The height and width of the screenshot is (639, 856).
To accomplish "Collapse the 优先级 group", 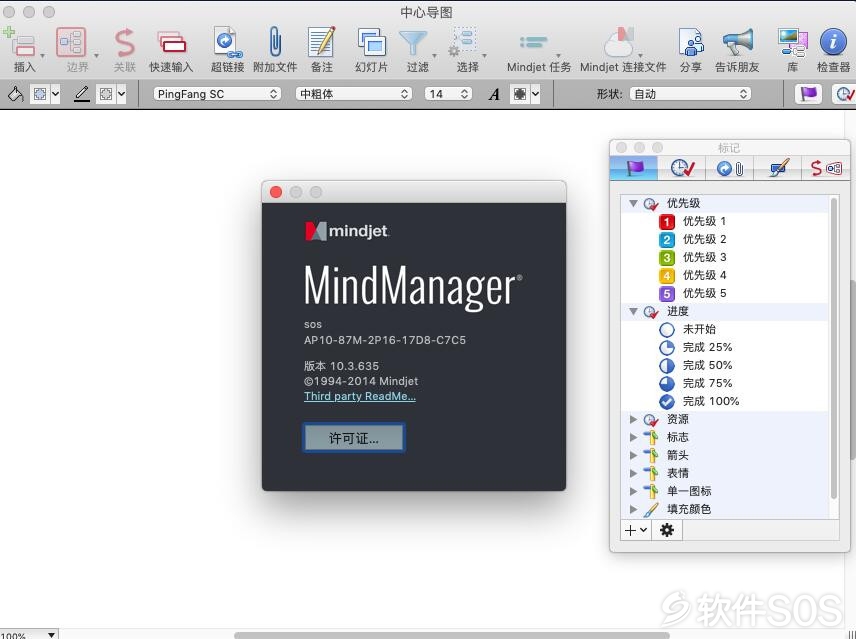I will tap(633, 203).
